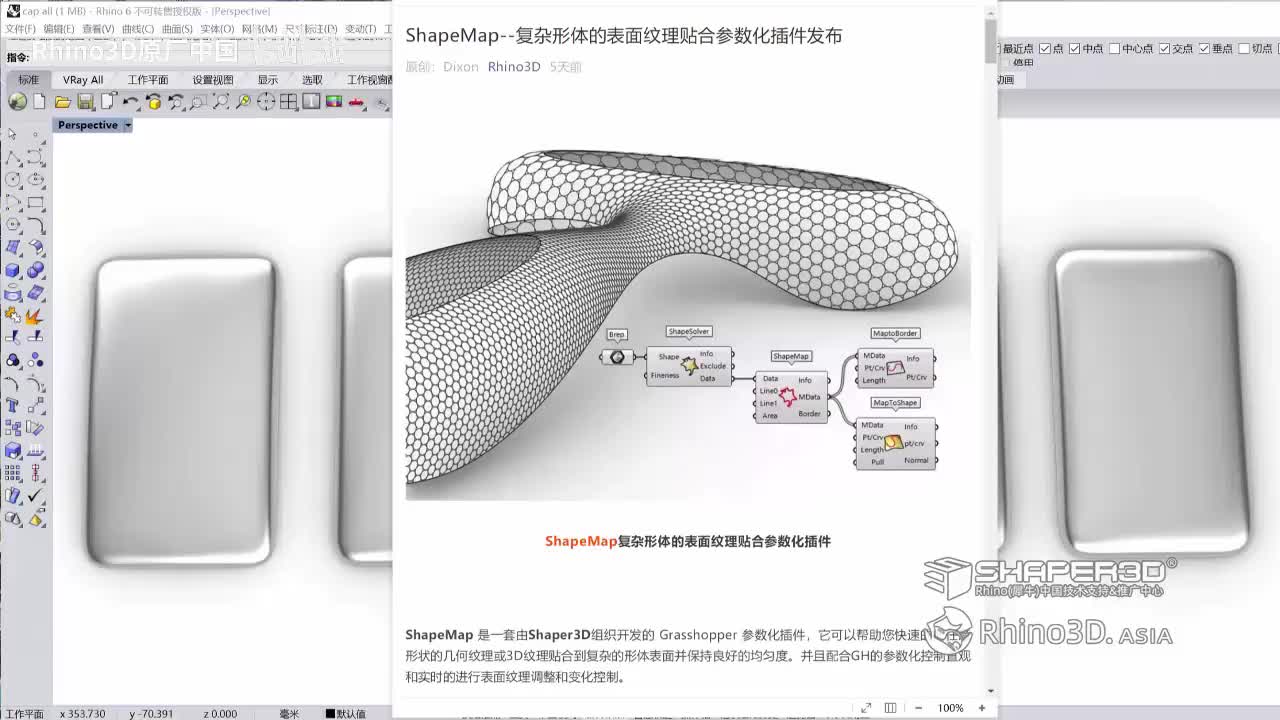Select the Circle tool in left sidebar
1280x720 pixels.
coord(13,180)
